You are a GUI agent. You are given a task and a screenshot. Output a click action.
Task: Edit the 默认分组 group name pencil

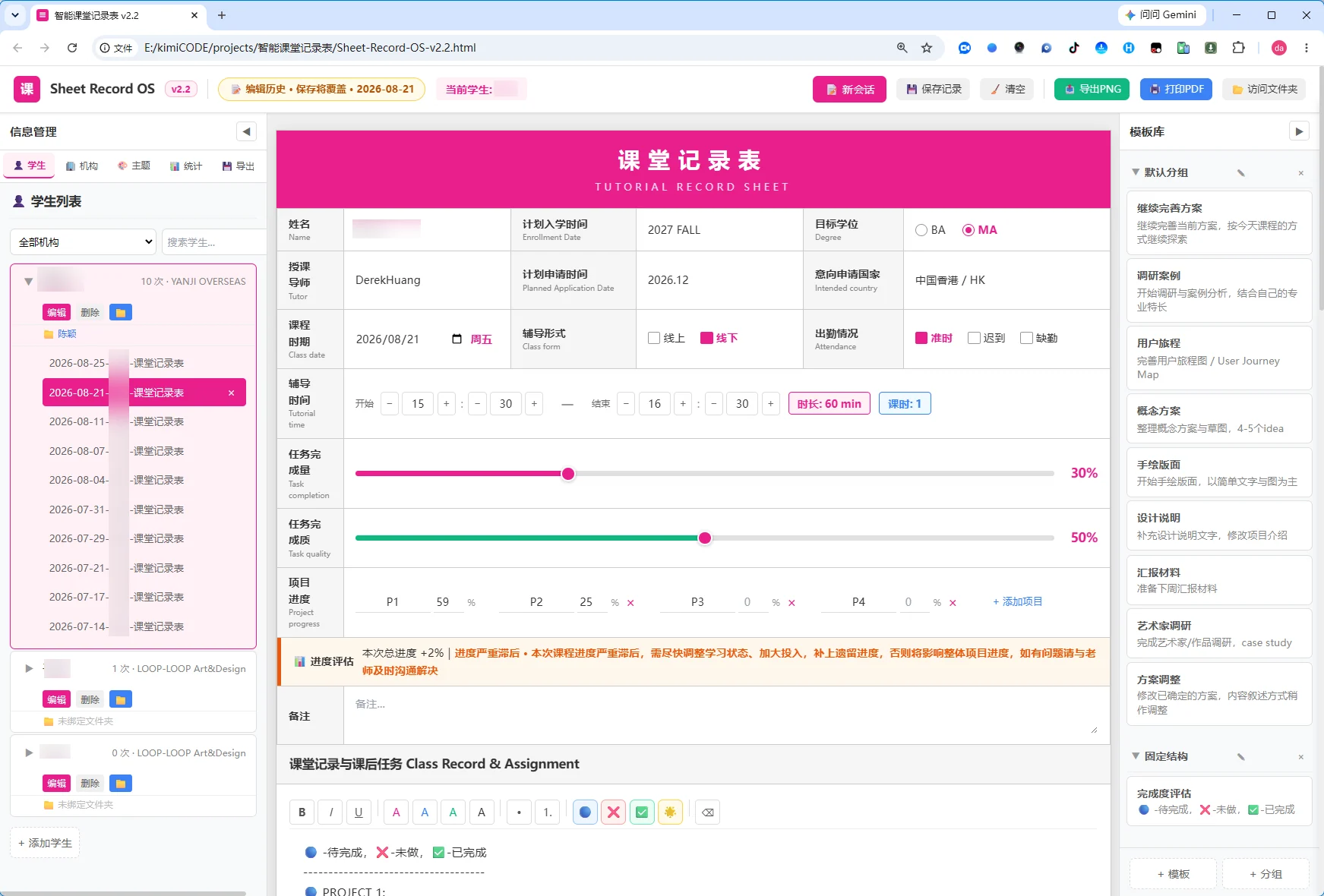click(1240, 172)
